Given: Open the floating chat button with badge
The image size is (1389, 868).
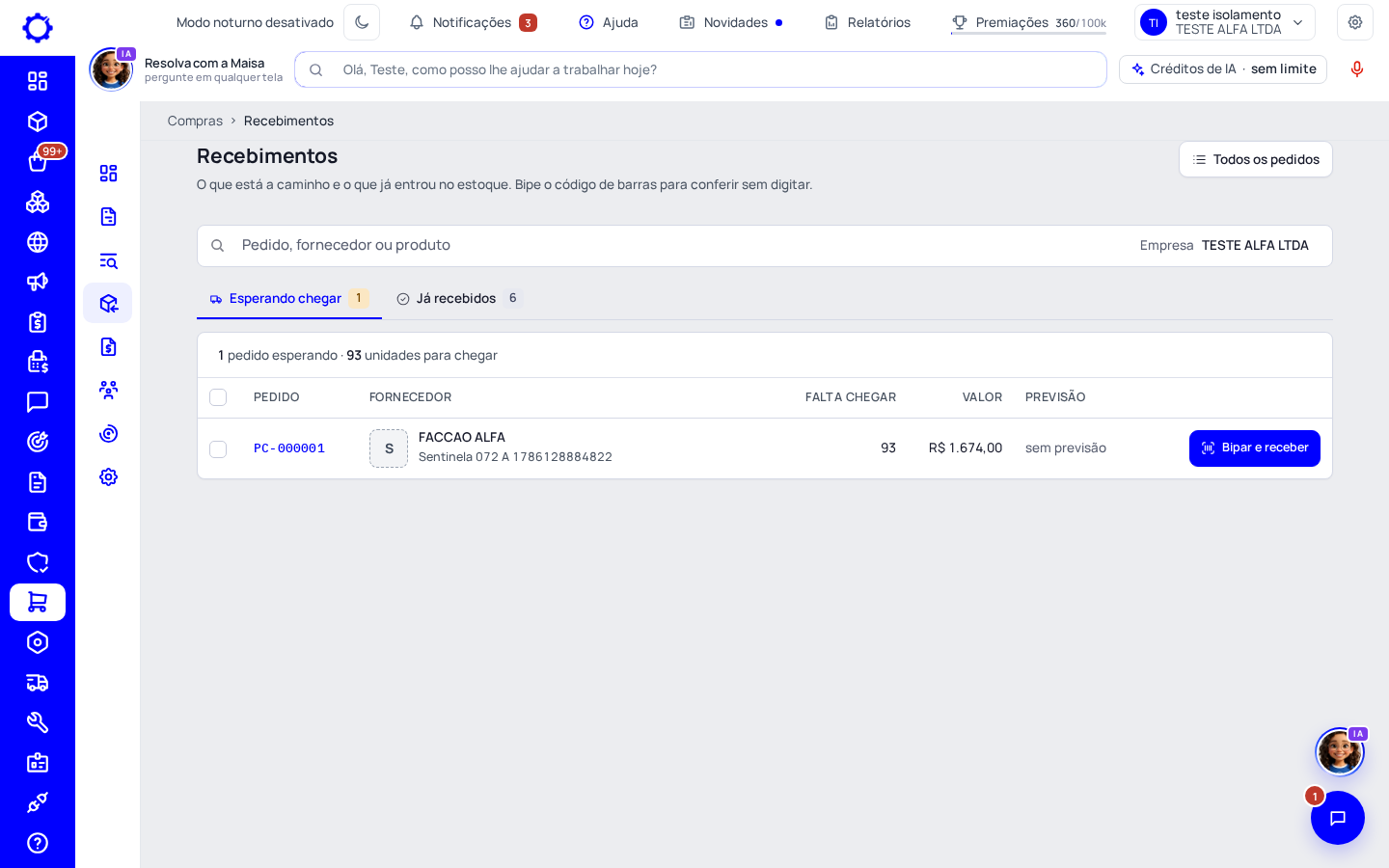Looking at the screenshot, I should pos(1338,818).
